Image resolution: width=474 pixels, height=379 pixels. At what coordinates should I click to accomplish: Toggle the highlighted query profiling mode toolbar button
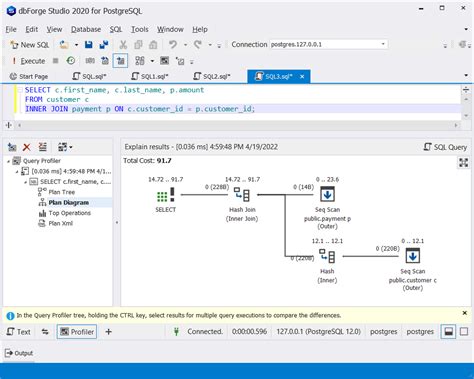pyautogui.click(x=120, y=61)
